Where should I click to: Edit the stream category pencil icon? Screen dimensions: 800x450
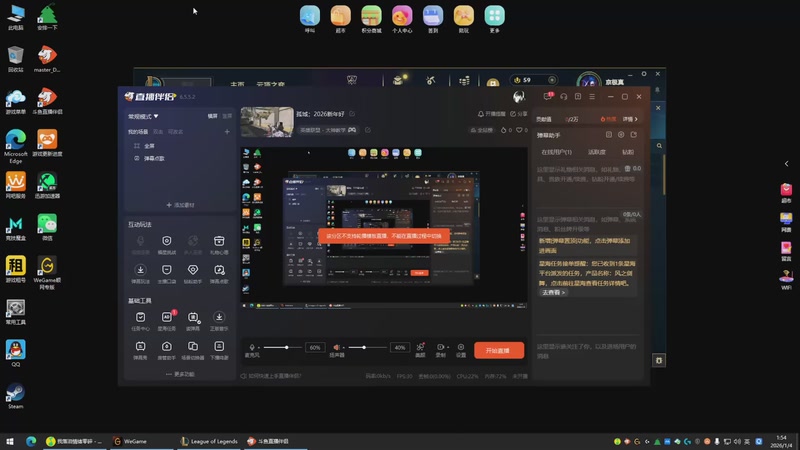pos(367,130)
